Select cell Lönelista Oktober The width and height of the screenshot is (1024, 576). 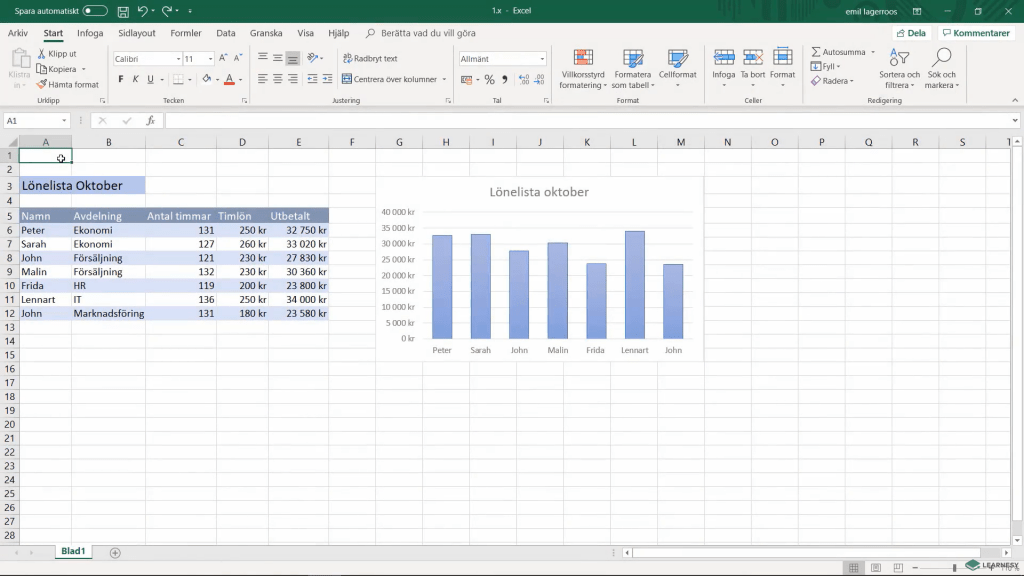tap(82, 185)
